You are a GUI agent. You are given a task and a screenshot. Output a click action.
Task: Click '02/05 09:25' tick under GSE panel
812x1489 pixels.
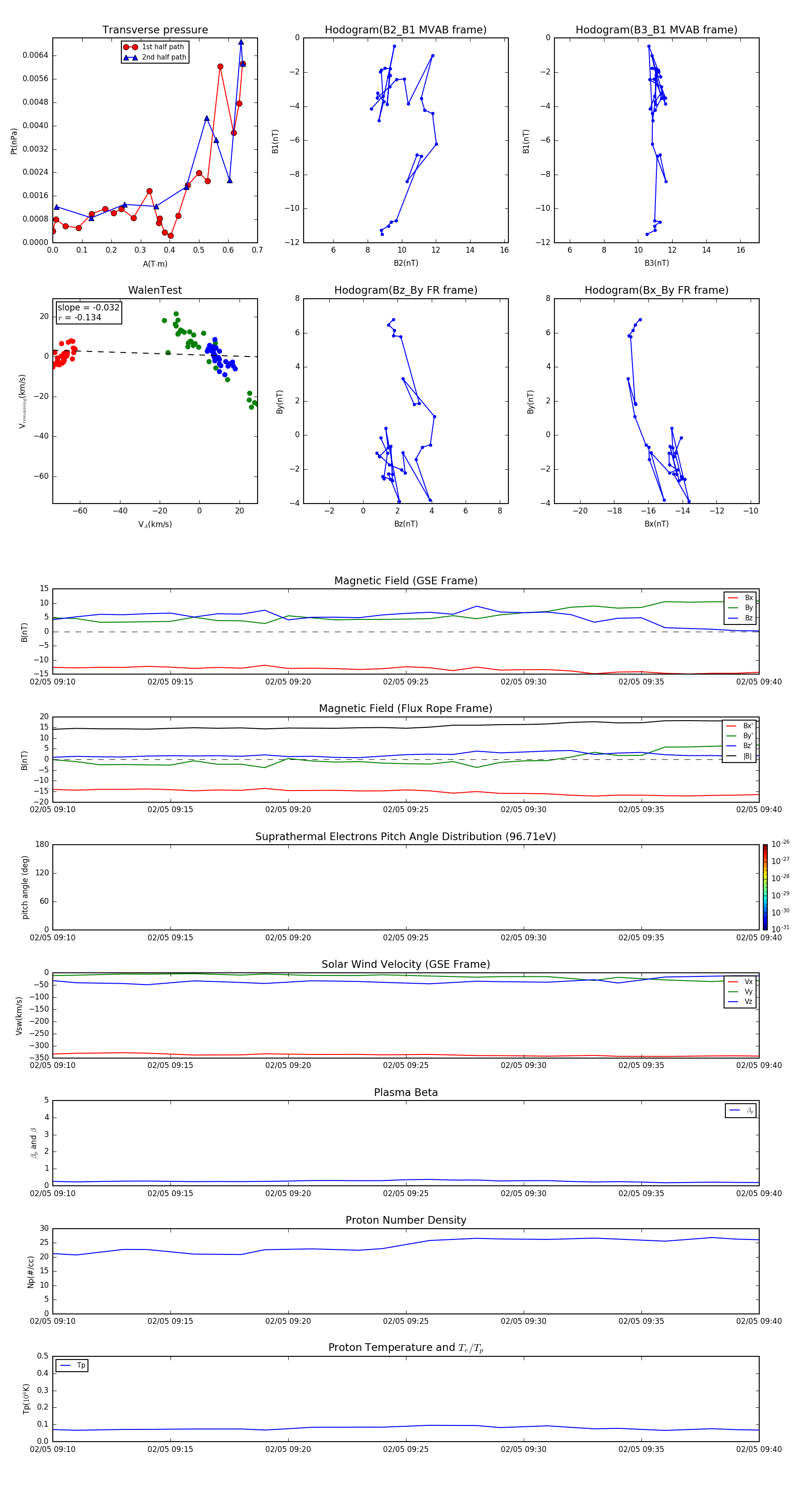pyautogui.click(x=406, y=682)
